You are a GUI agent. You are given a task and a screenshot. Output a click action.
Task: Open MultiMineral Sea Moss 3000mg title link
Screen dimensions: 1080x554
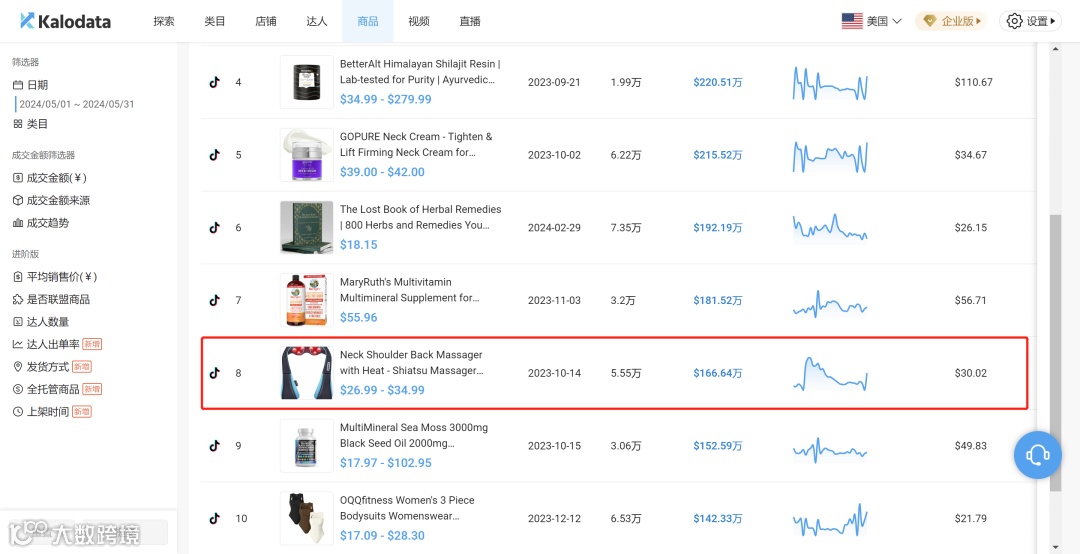coord(414,435)
